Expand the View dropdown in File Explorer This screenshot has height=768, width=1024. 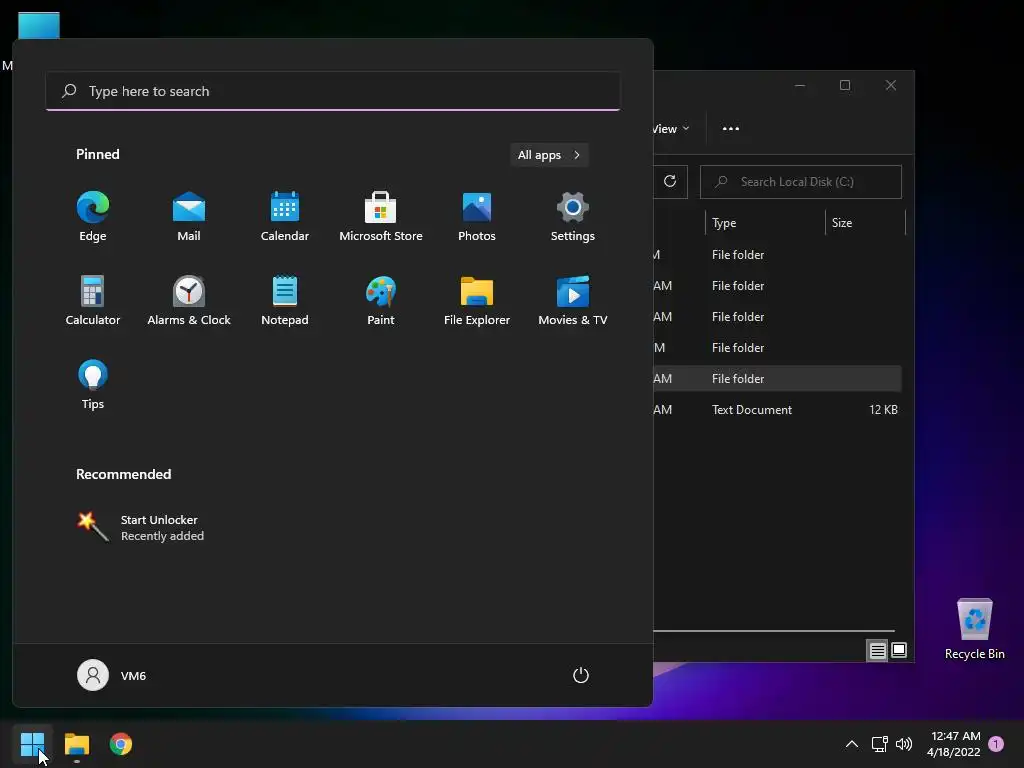671,129
